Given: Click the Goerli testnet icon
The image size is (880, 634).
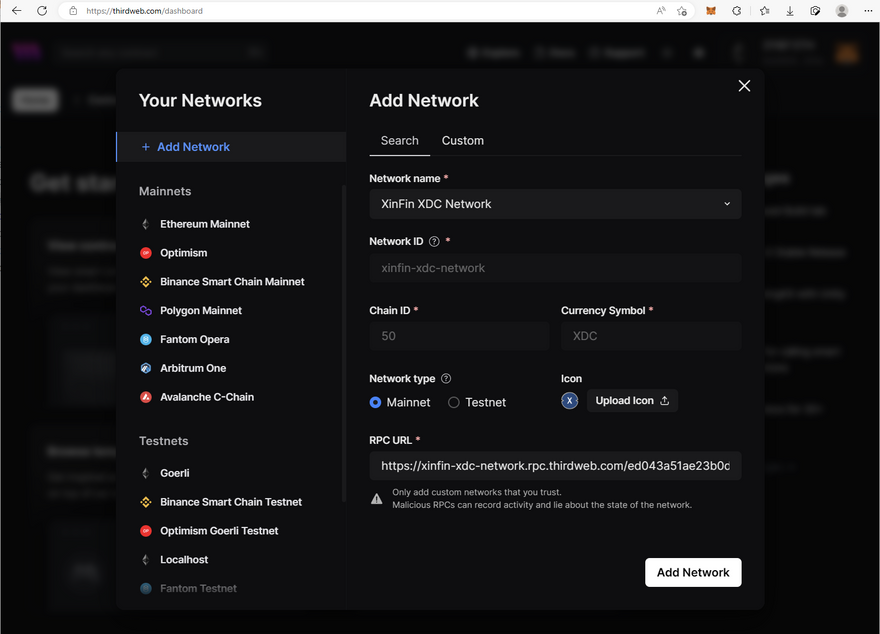Looking at the screenshot, I should (x=145, y=473).
